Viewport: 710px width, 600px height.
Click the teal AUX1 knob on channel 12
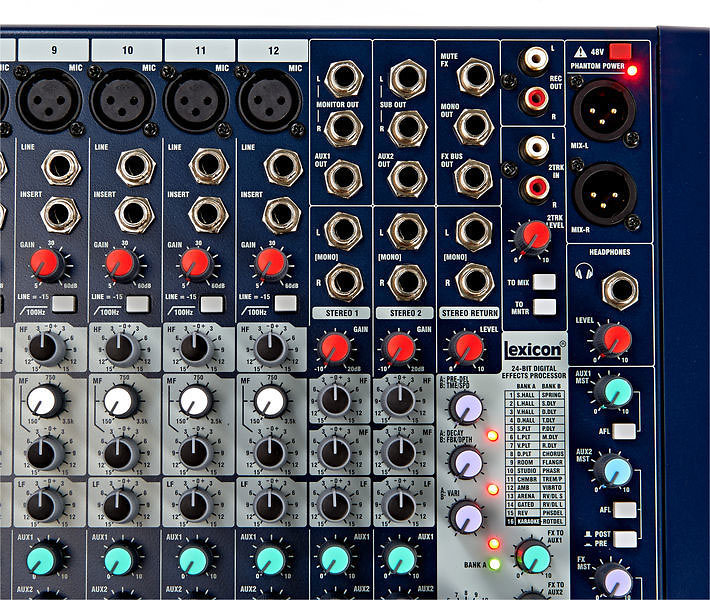pos(270,561)
